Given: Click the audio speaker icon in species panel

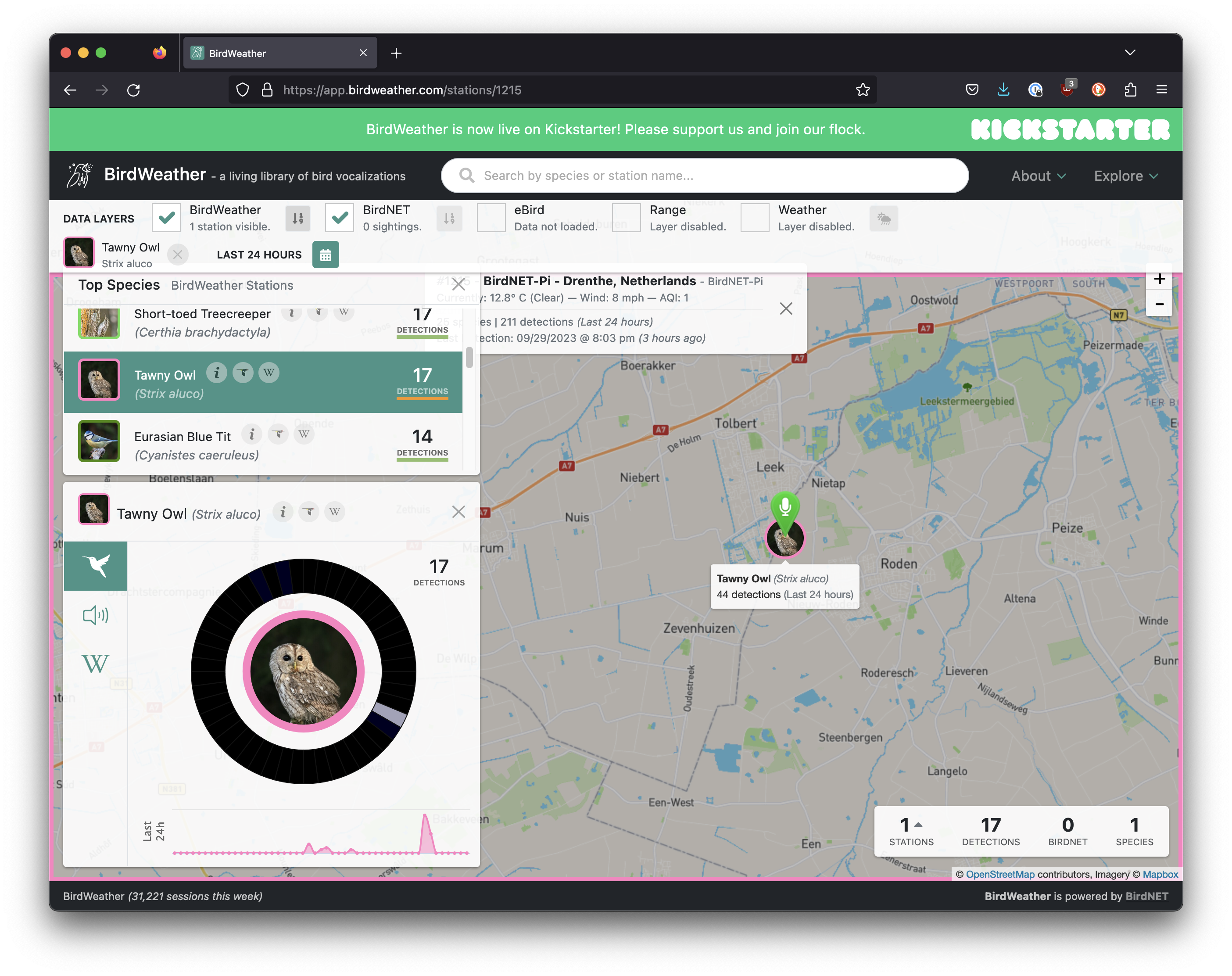Looking at the screenshot, I should (x=95, y=615).
